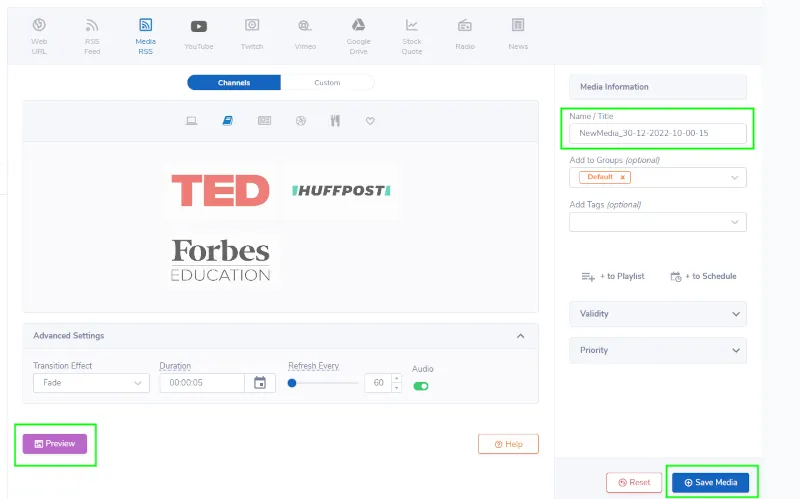Viewport: 800px width, 499px height.
Task: Switch to the Custom tab
Action: click(x=327, y=83)
